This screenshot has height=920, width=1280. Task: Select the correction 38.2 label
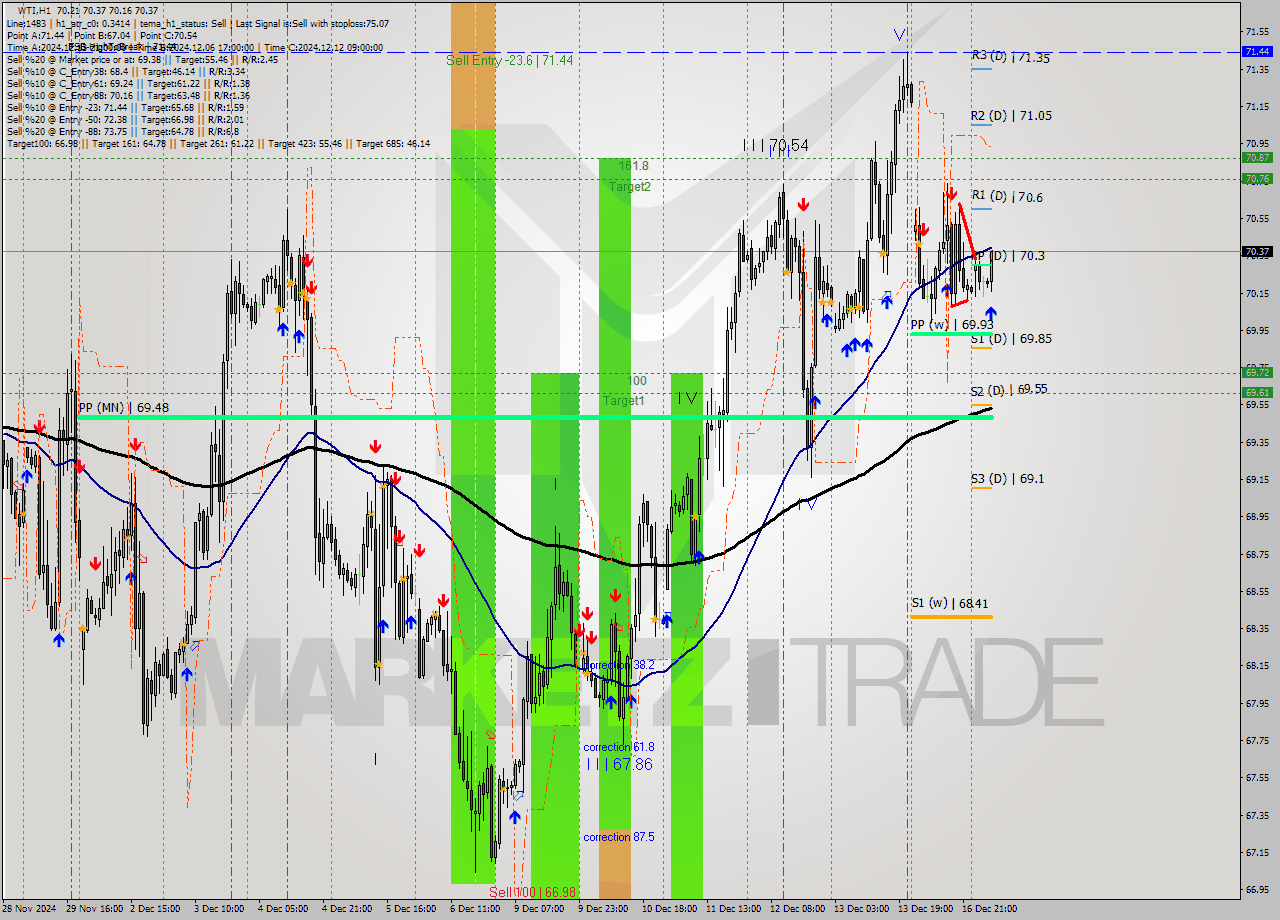[619, 665]
